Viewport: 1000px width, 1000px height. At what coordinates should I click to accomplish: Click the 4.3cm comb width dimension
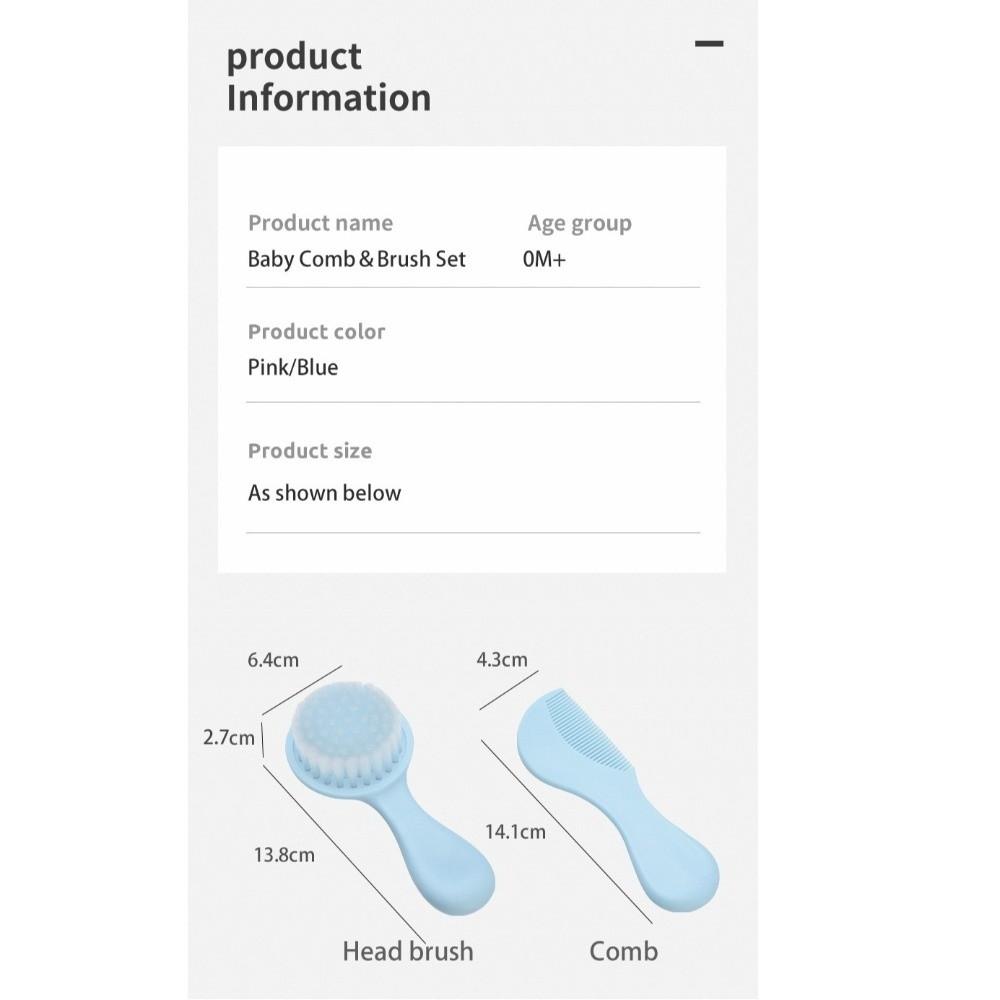click(x=502, y=660)
